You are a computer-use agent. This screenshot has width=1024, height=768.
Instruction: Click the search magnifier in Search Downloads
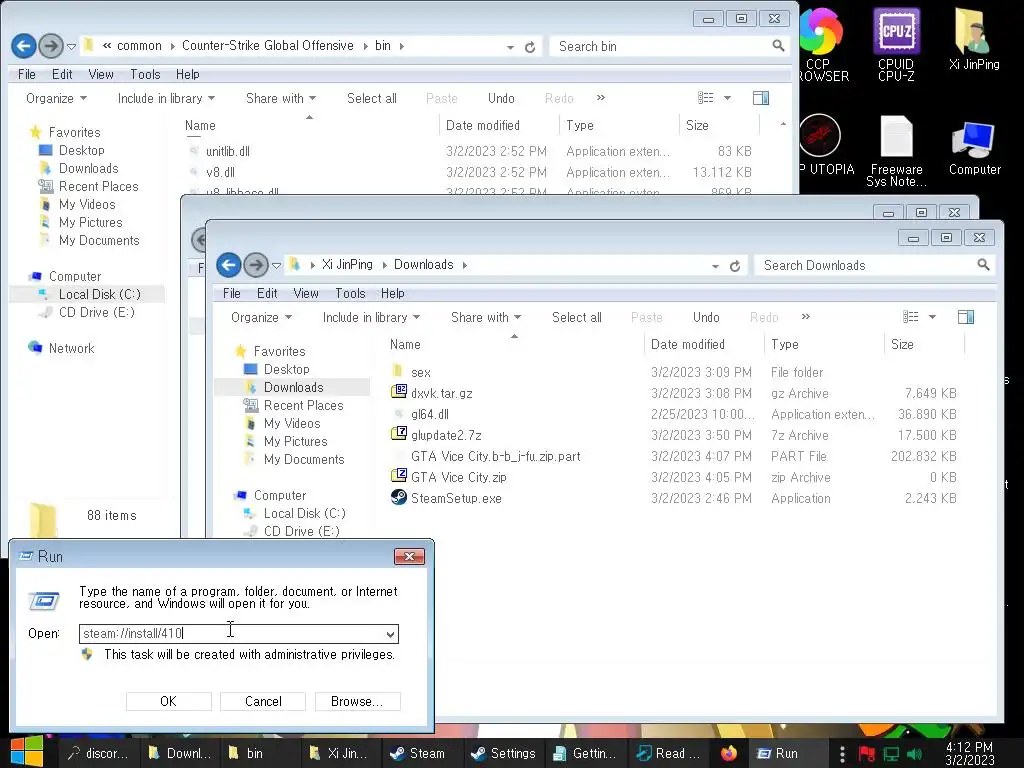983,264
